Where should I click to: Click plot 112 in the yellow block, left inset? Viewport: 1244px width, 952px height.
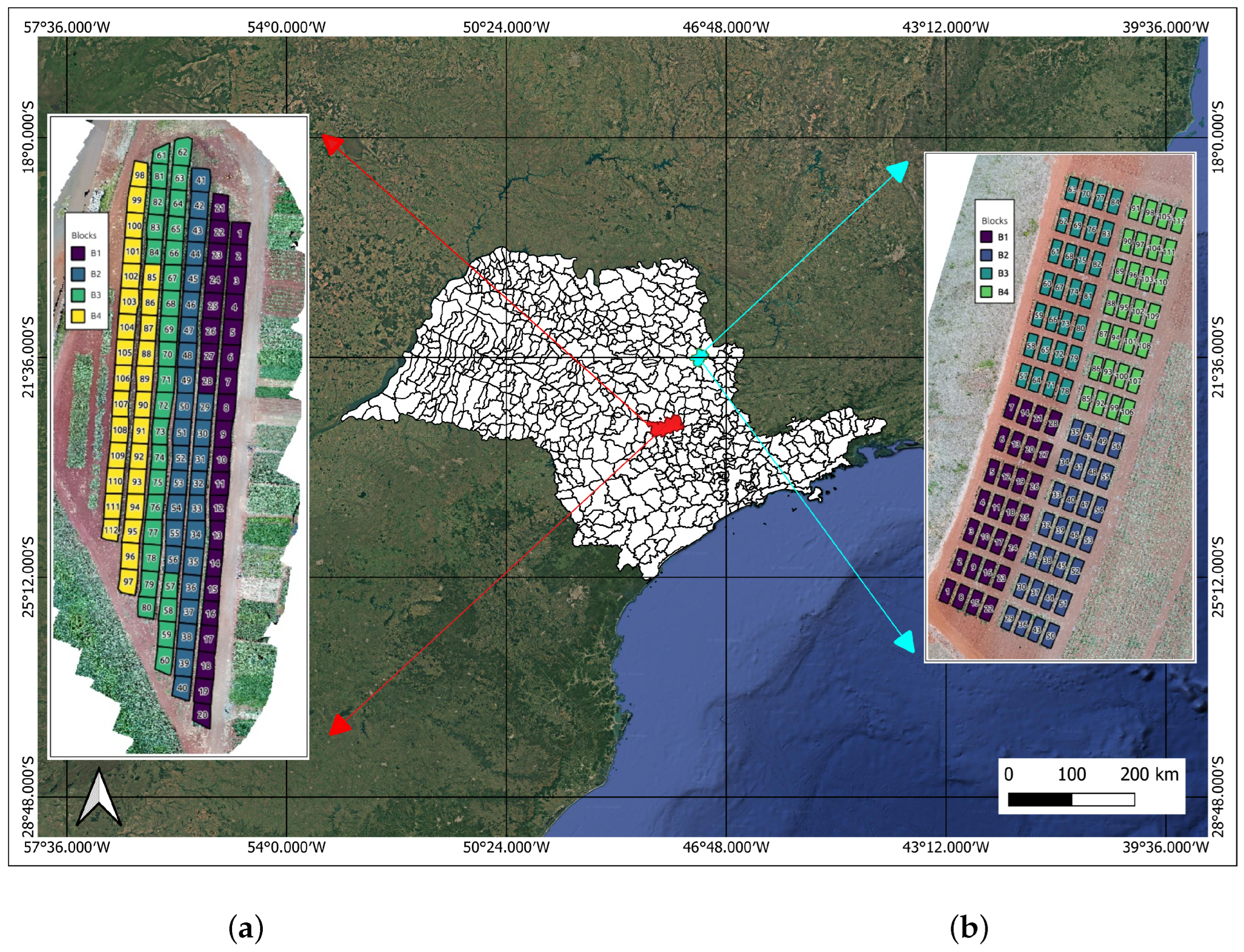111,531
